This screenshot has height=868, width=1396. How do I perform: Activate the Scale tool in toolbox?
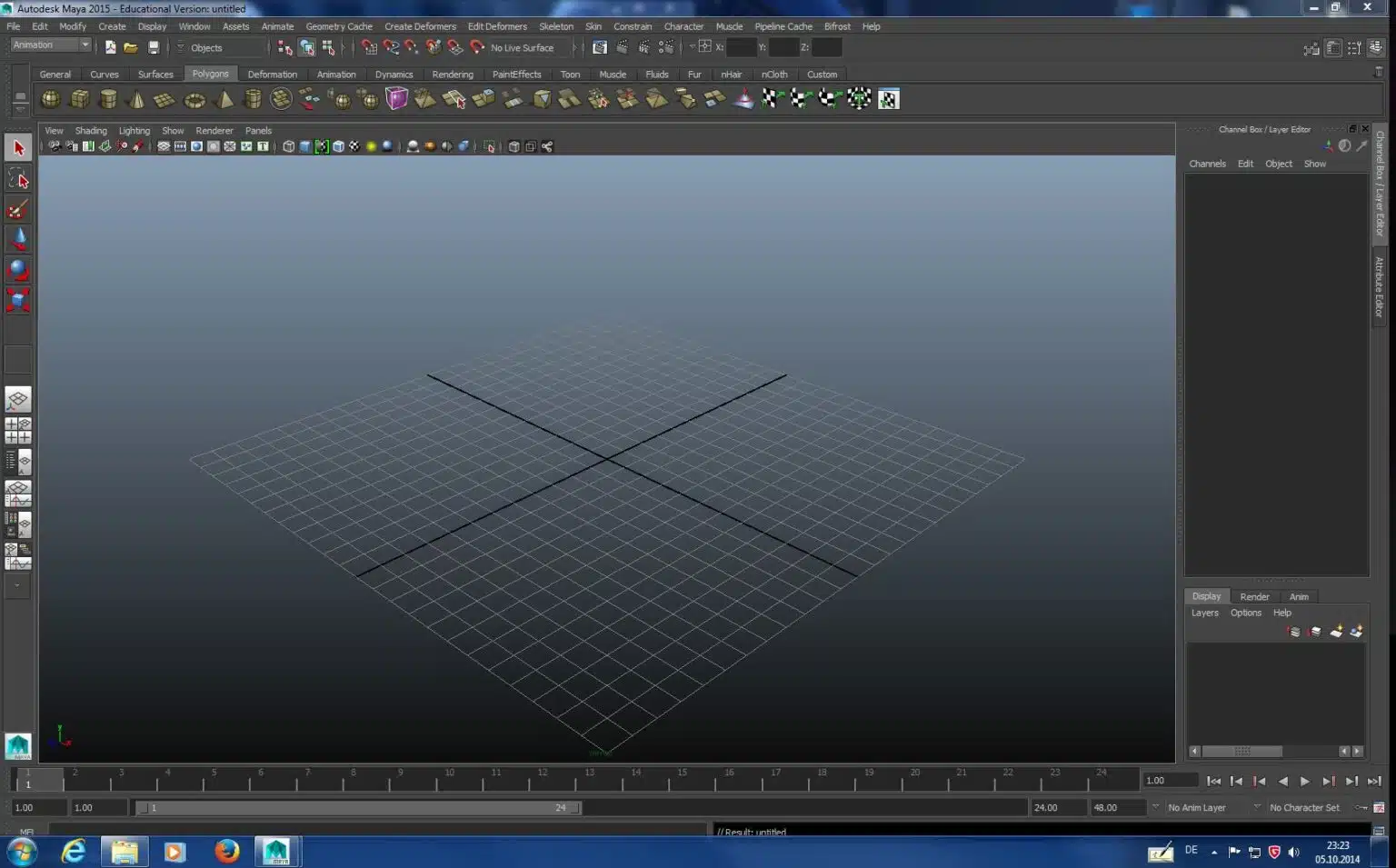(17, 300)
